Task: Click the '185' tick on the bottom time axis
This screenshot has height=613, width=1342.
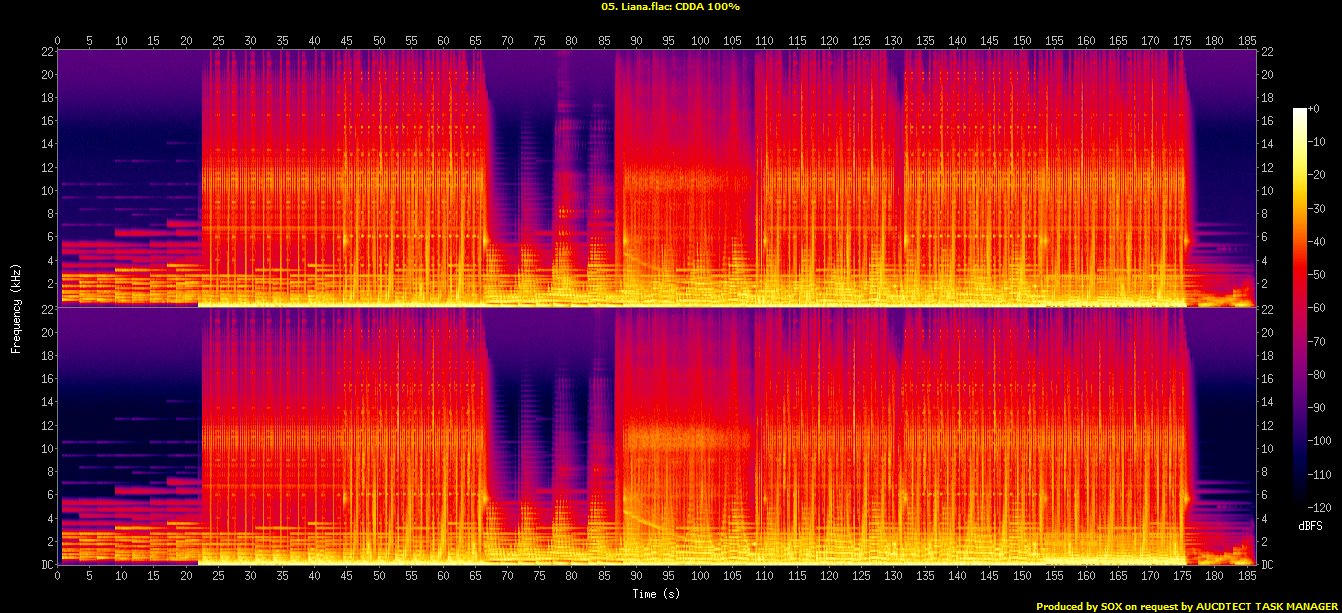Action: tap(1245, 578)
